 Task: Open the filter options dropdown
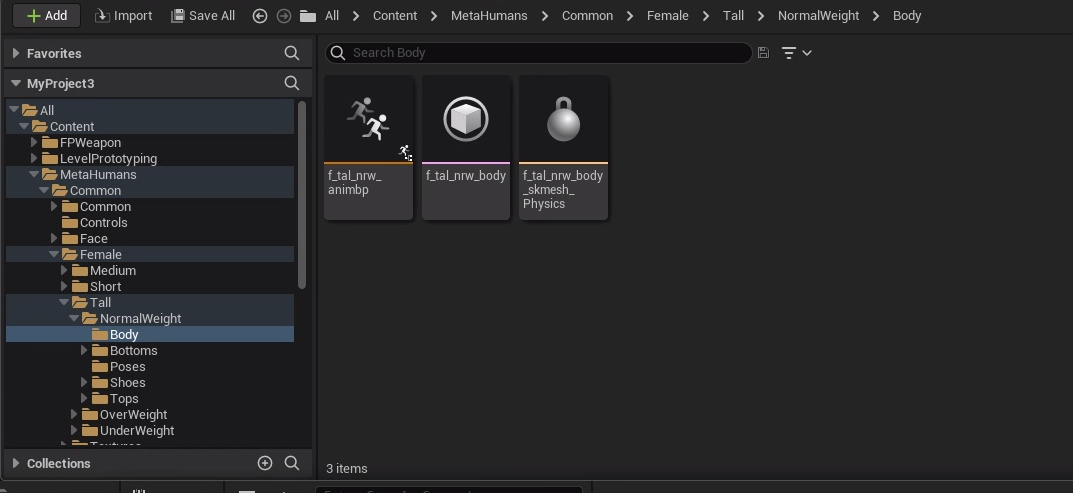pos(796,53)
